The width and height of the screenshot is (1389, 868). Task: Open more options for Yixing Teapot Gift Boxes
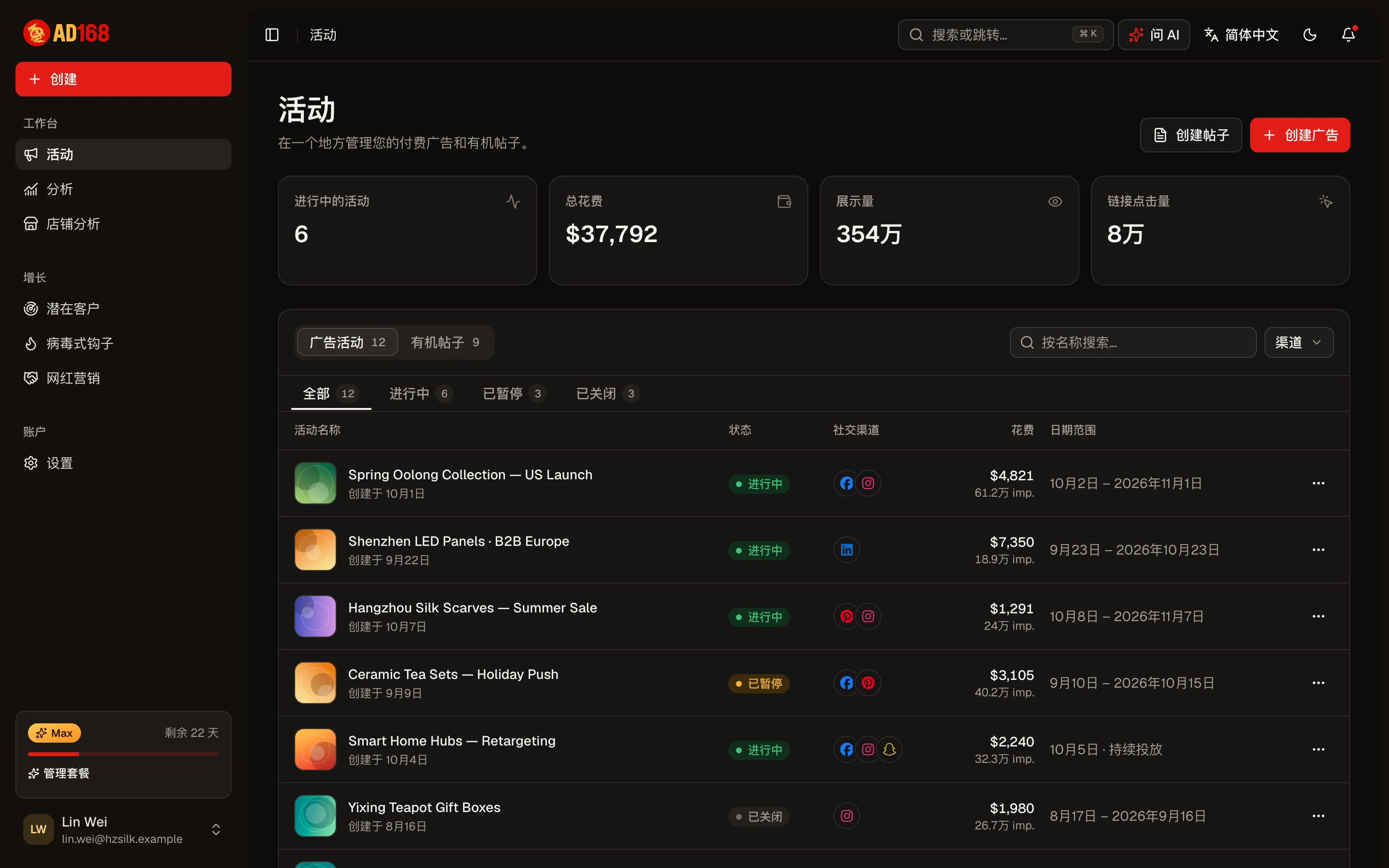point(1319,816)
